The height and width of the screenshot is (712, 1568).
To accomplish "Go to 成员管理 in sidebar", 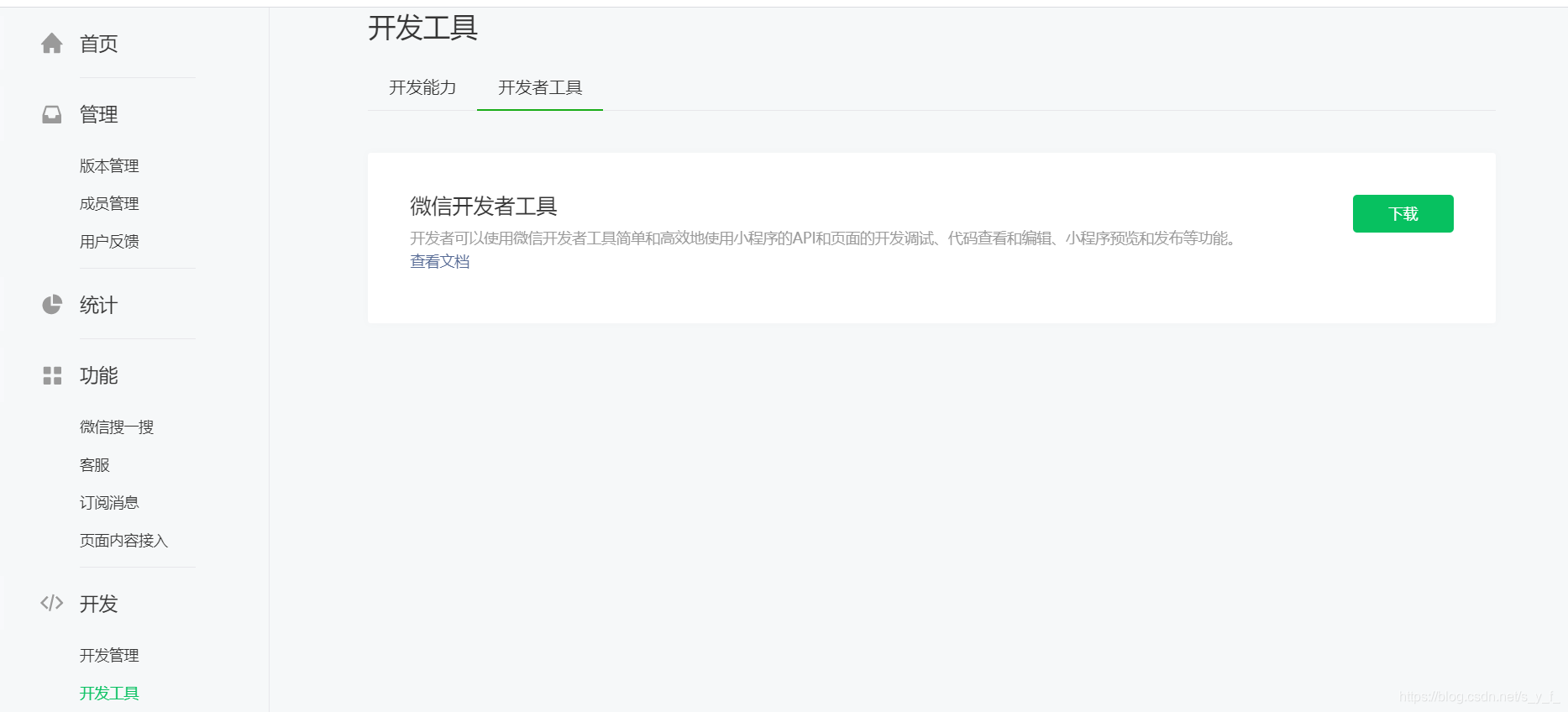I will [109, 204].
